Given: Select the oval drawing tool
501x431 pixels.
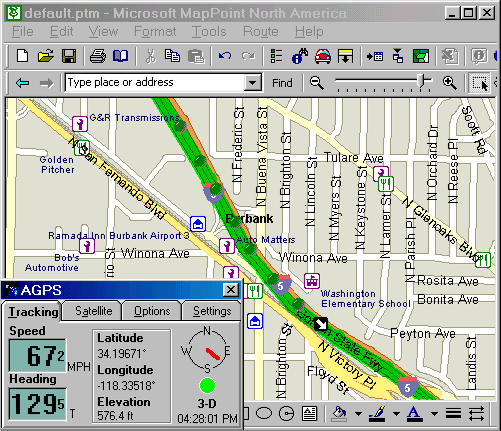Looking at the screenshot, I should click(x=264, y=414).
